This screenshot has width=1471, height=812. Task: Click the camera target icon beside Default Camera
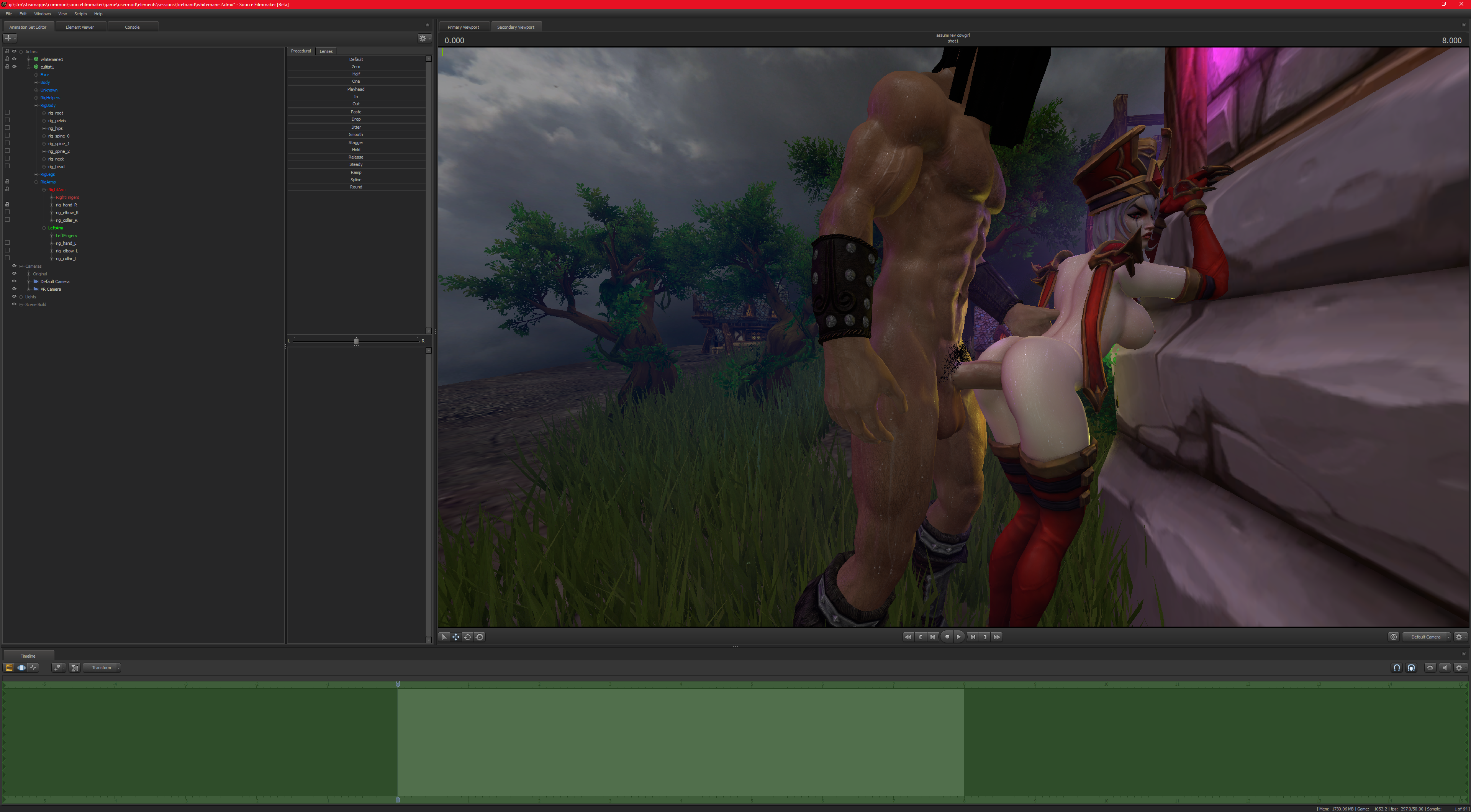[x=1393, y=637]
